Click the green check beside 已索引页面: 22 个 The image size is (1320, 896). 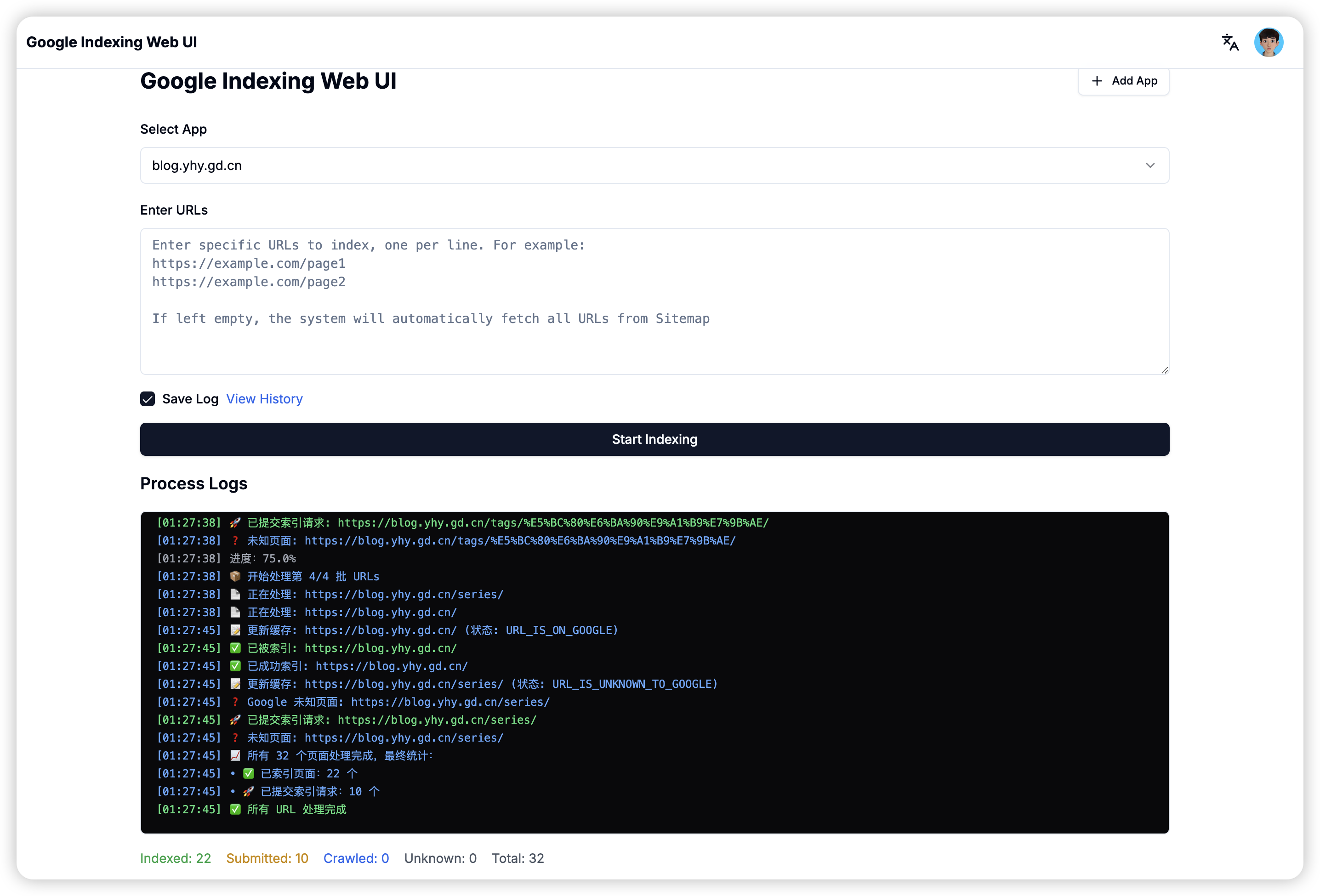[248, 773]
